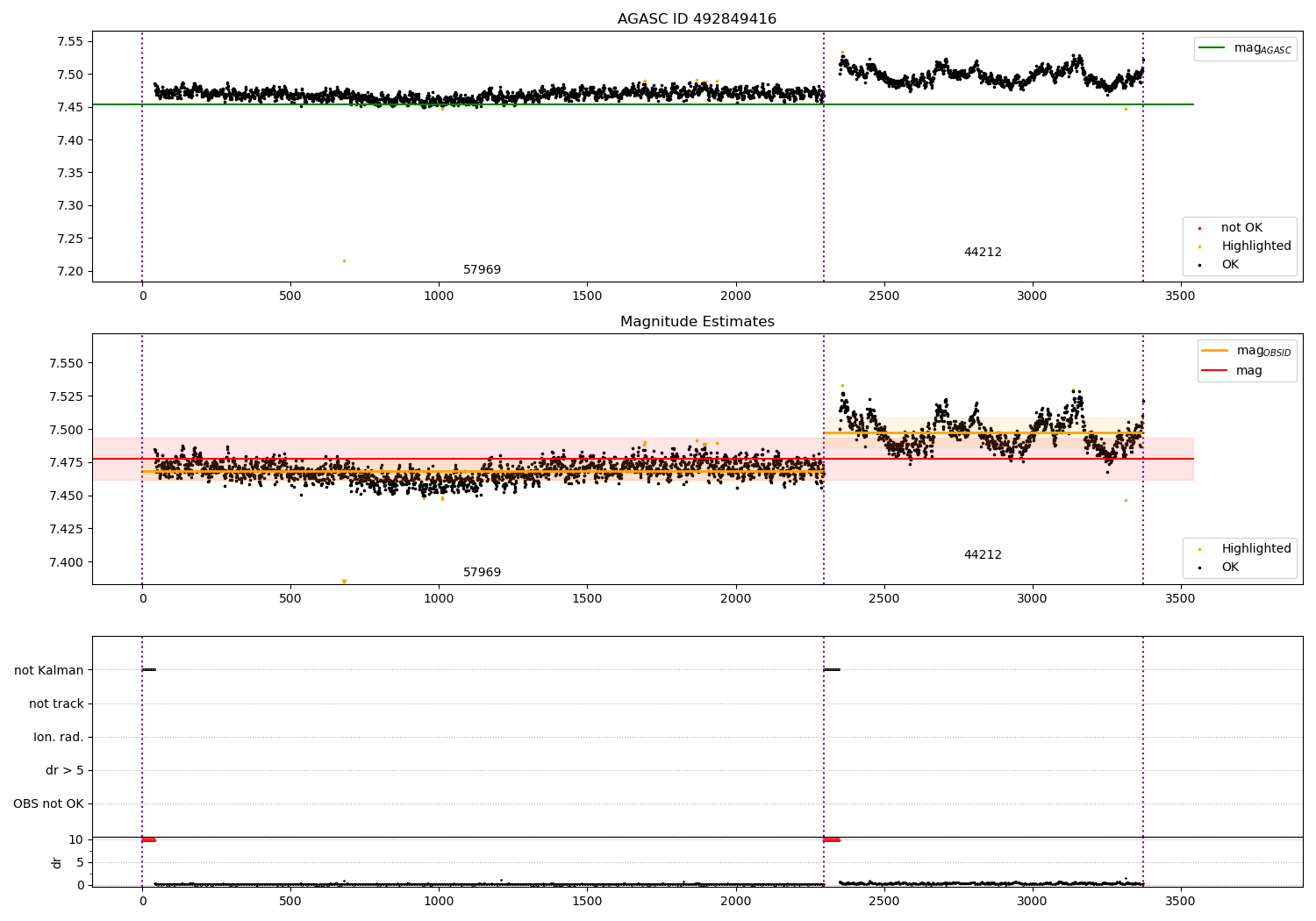Click the green mag AGASC line in top plot

[643, 104]
